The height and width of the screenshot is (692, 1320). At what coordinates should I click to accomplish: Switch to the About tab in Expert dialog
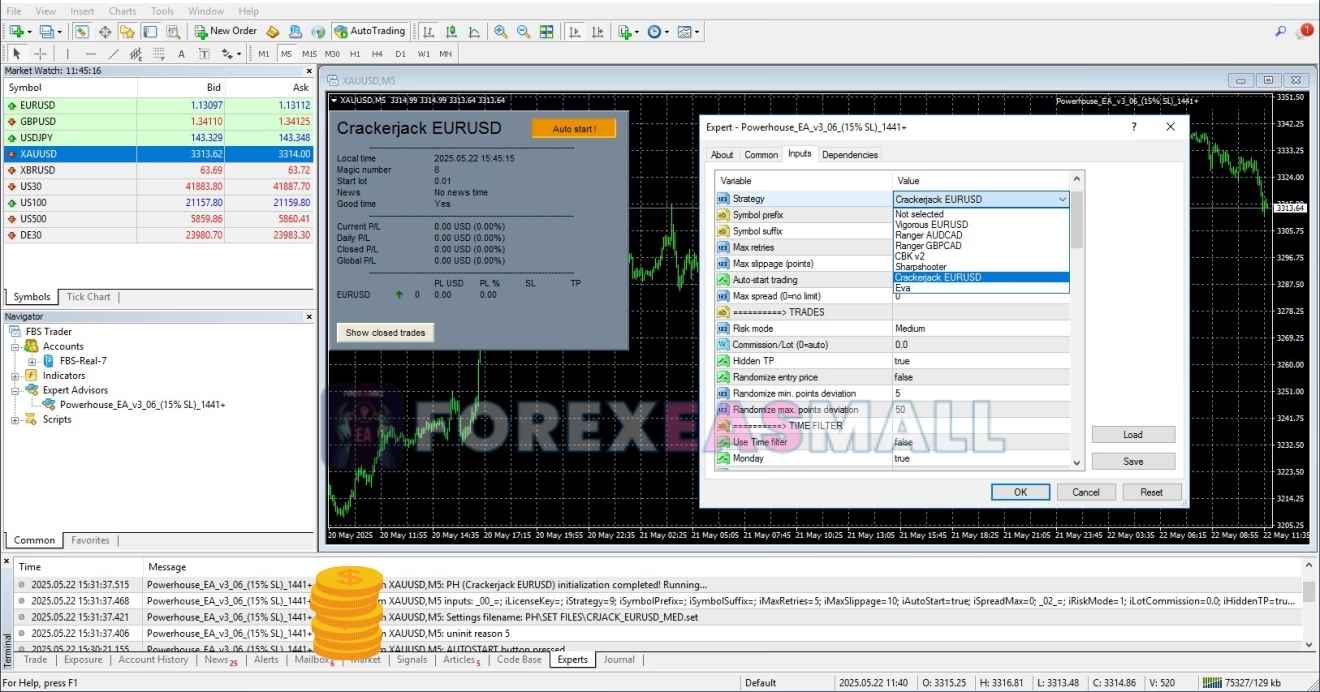[722, 155]
